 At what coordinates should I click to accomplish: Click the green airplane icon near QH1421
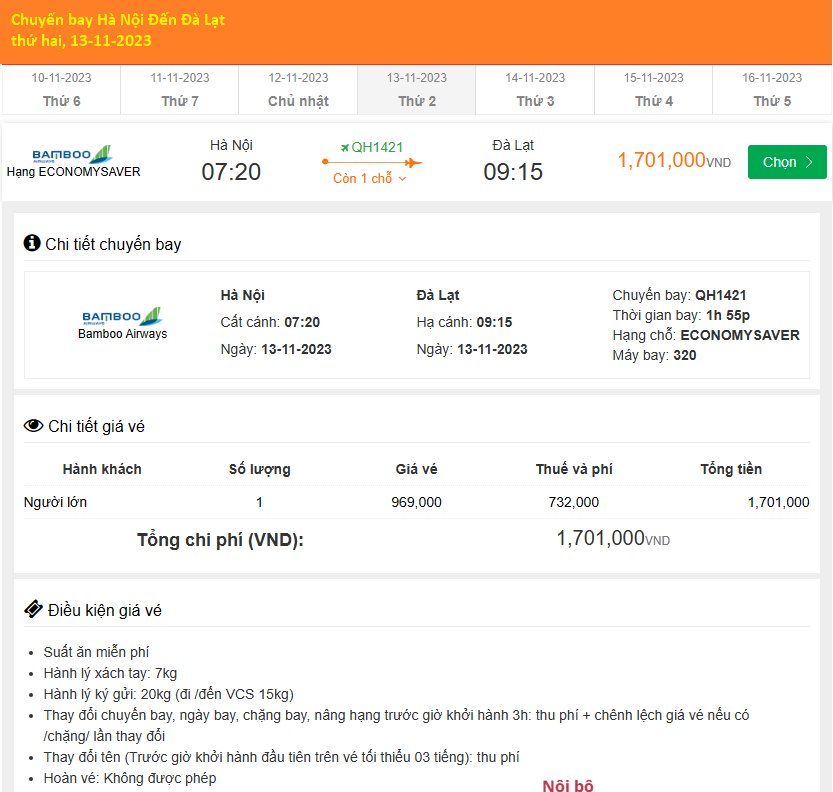345,147
